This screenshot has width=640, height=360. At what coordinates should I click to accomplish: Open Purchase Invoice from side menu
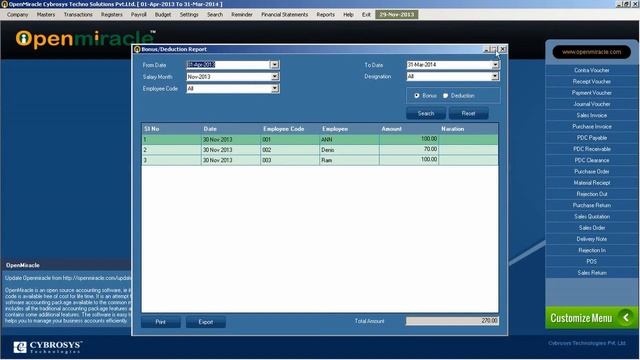[591, 127]
